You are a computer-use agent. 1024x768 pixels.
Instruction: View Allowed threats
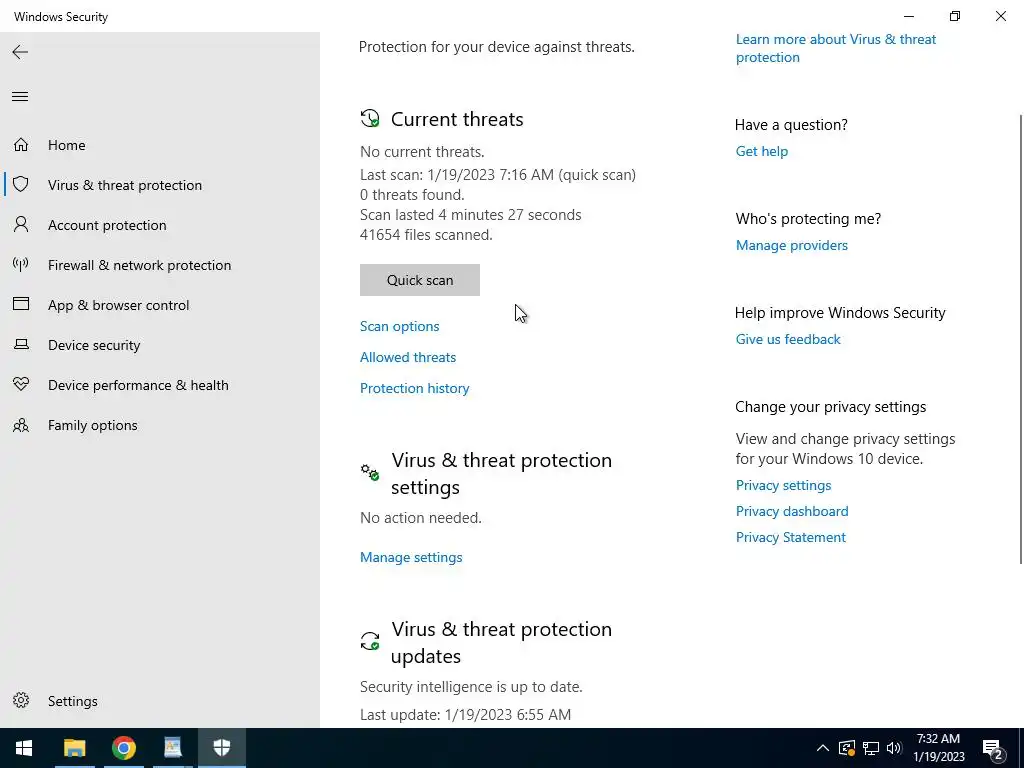click(x=408, y=357)
